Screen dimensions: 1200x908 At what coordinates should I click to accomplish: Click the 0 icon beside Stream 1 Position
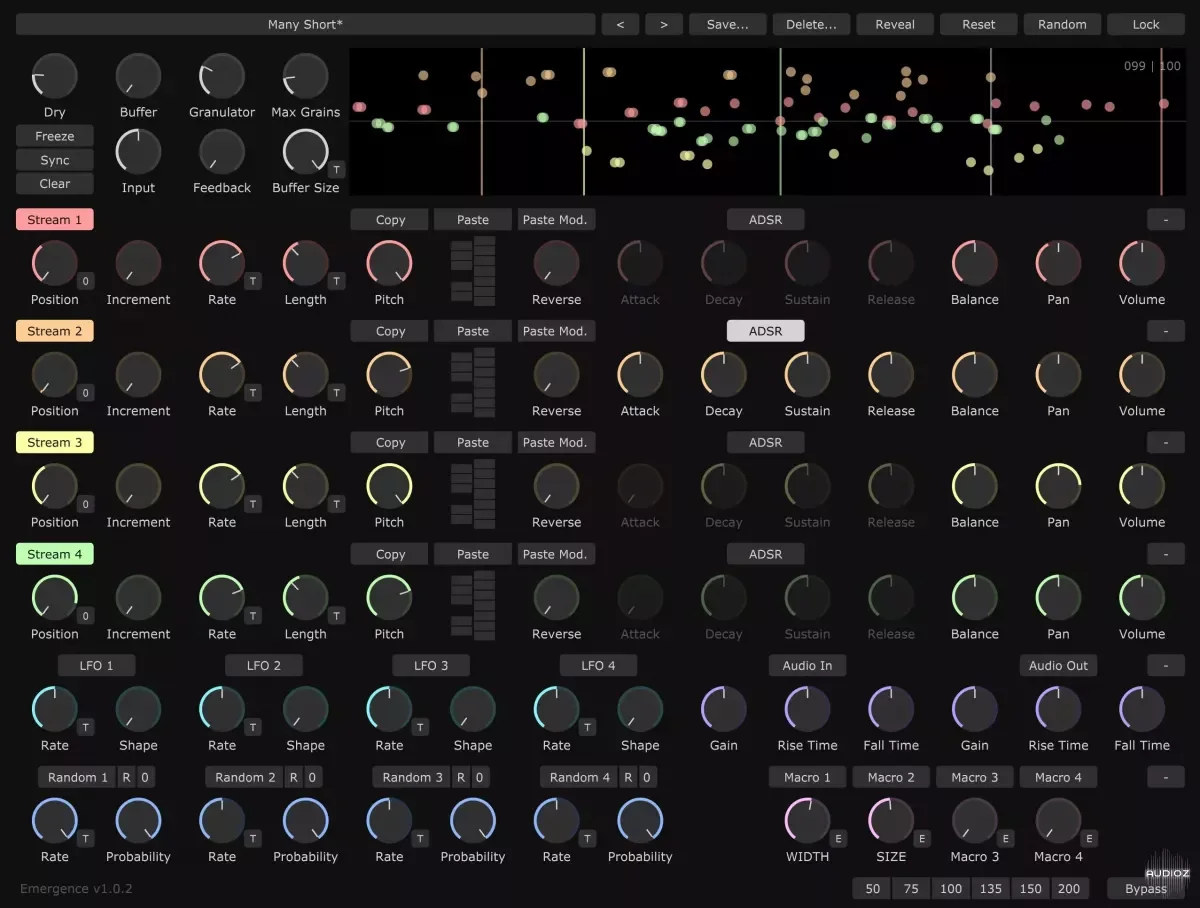tap(86, 281)
